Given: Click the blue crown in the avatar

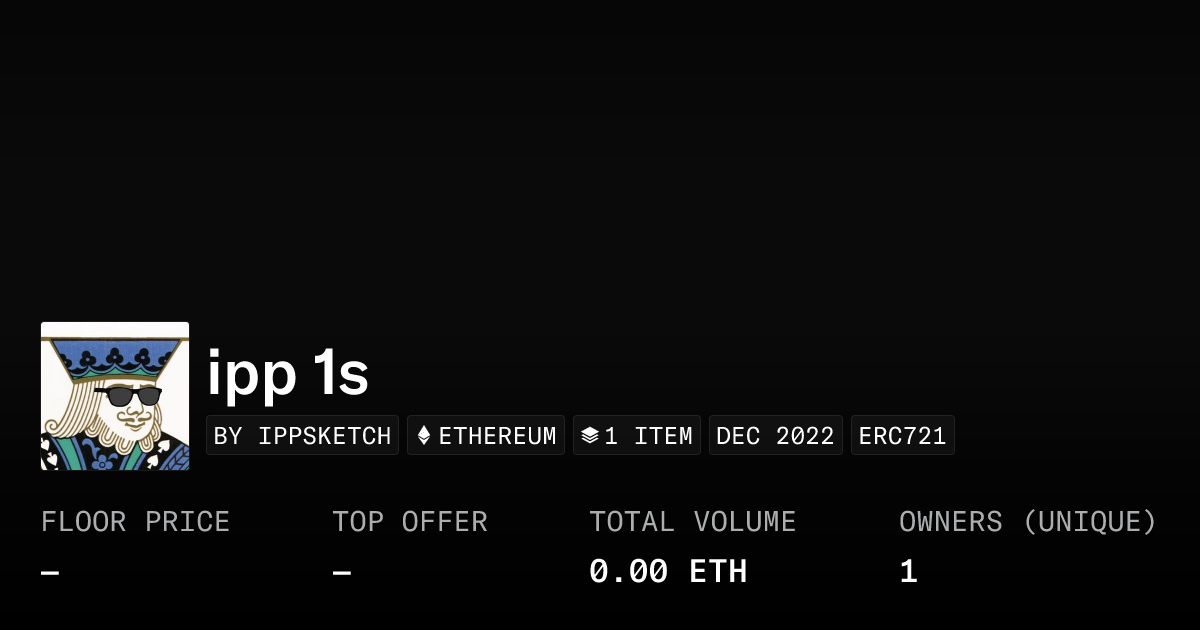Looking at the screenshot, I should pos(115,352).
